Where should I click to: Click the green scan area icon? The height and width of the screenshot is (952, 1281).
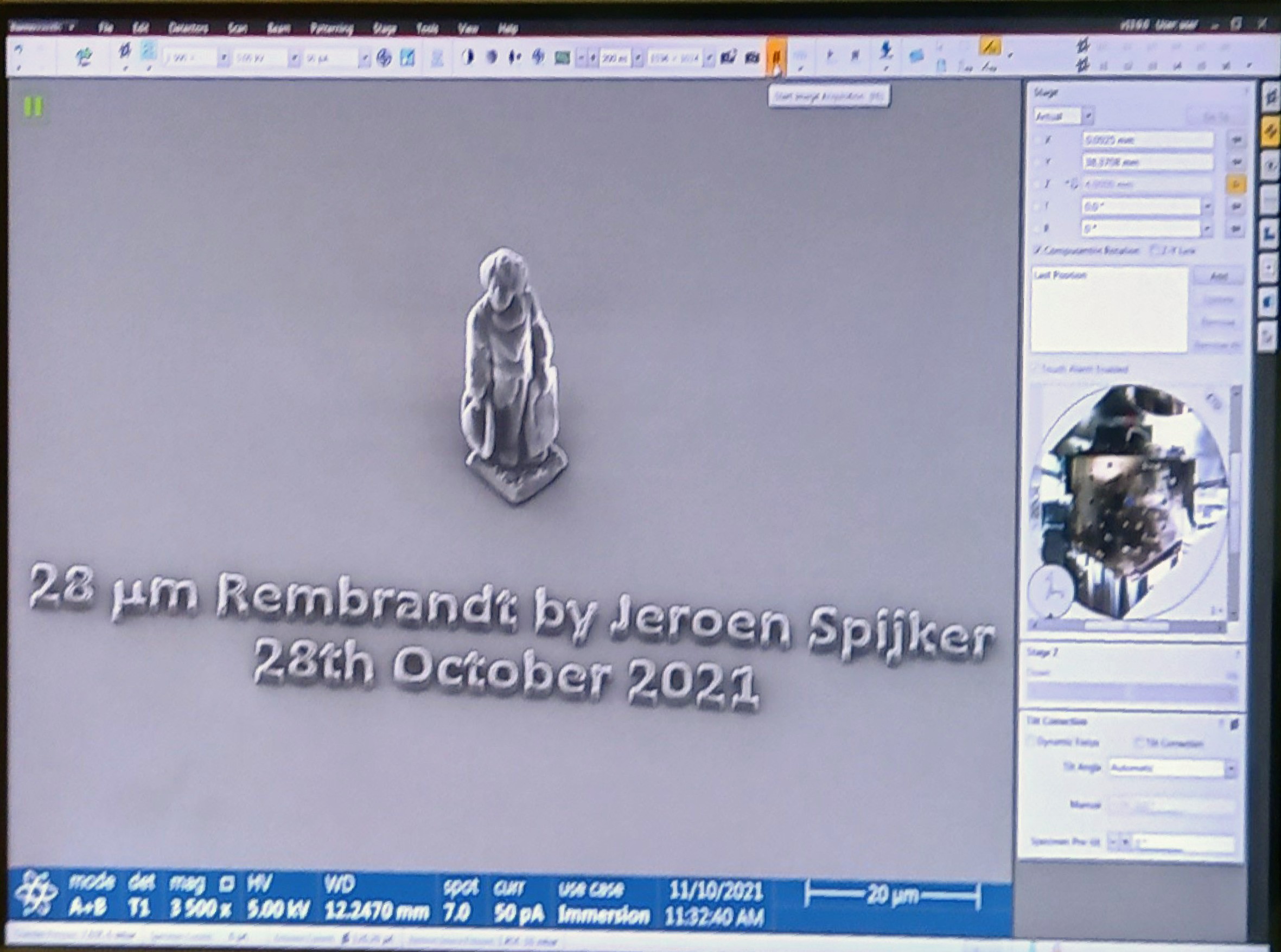click(x=562, y=57)
